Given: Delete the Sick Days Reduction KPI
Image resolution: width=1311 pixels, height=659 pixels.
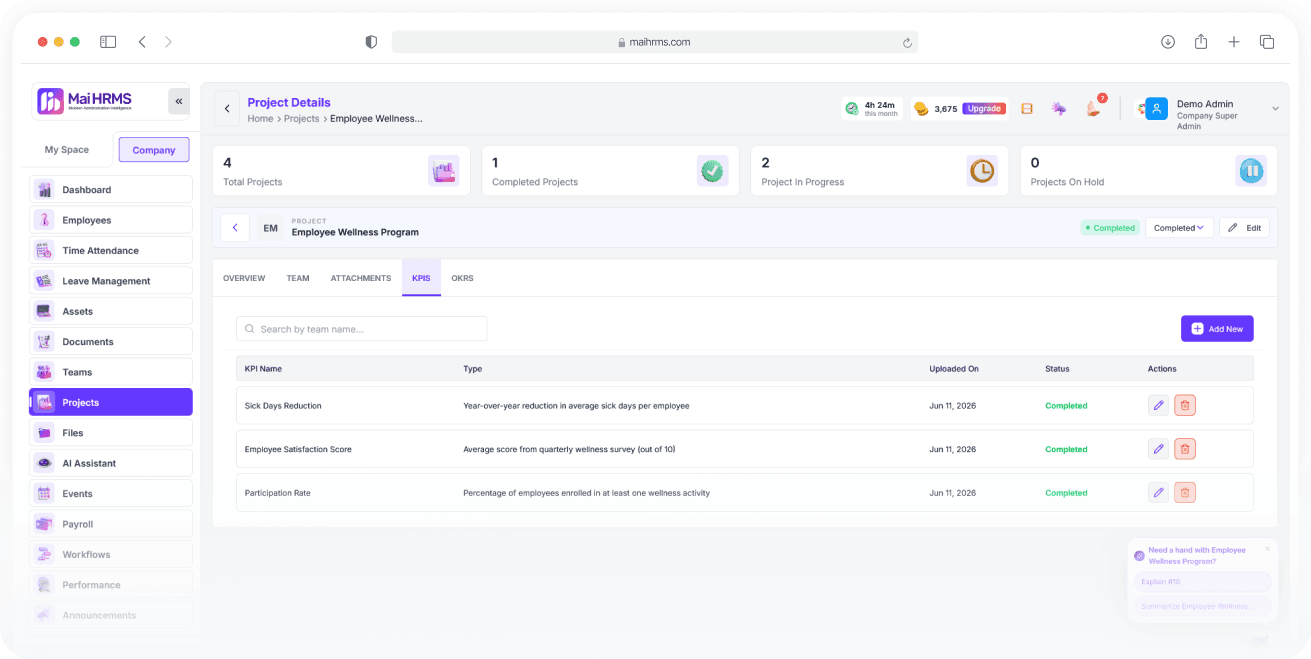Looking at the screenshot, I should tap(1185, 405).
